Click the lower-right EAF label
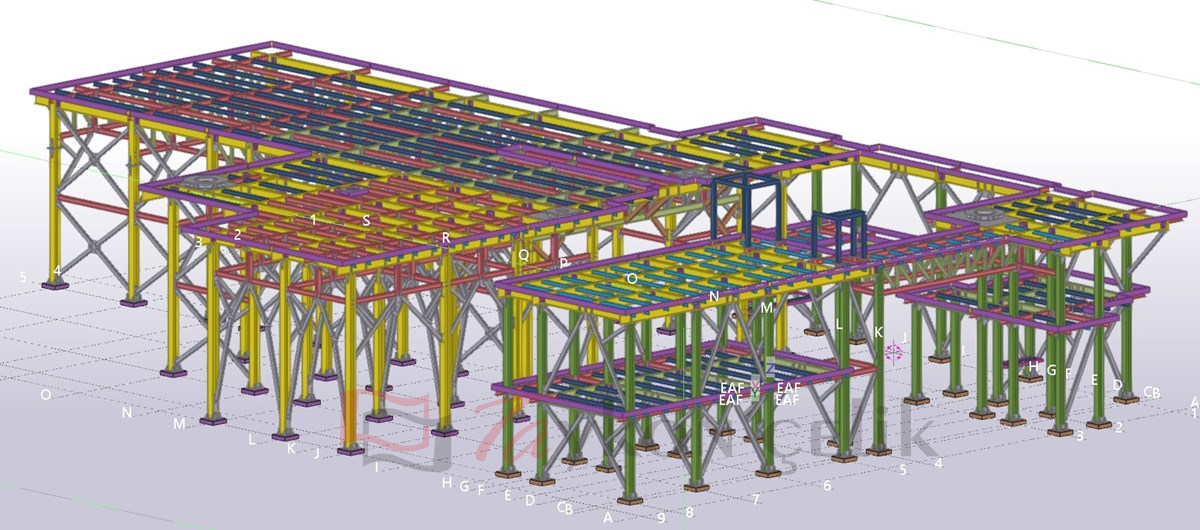This screenshot has height=530, width=1200. pos(788,400)
